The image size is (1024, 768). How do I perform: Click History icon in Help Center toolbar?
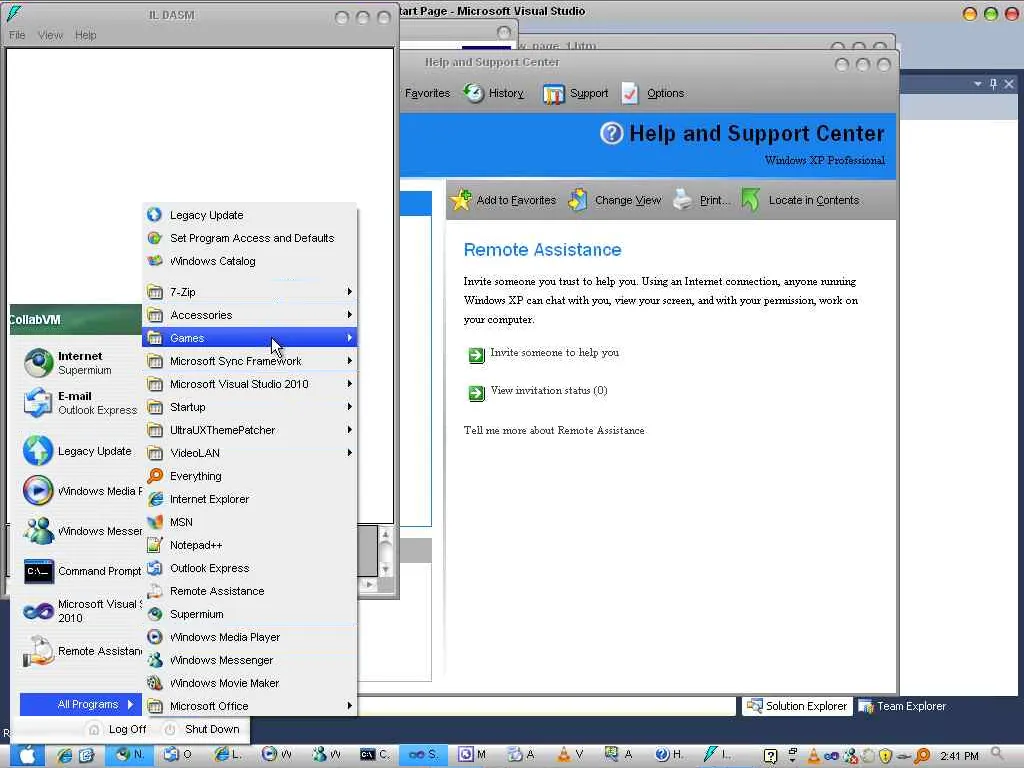click(x=474, y=93)
